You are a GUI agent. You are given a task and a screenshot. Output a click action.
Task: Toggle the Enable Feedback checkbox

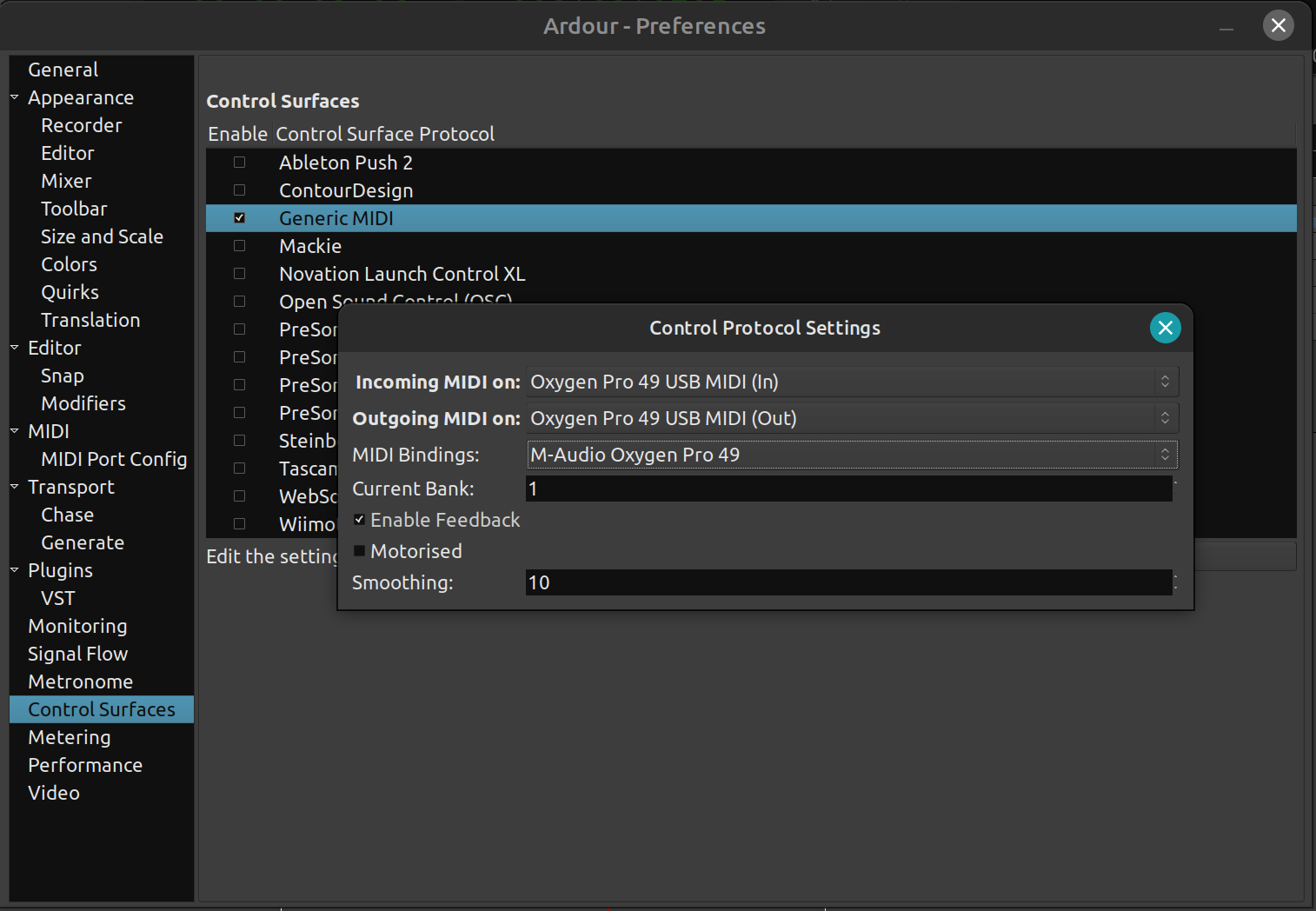pos(360,520)
